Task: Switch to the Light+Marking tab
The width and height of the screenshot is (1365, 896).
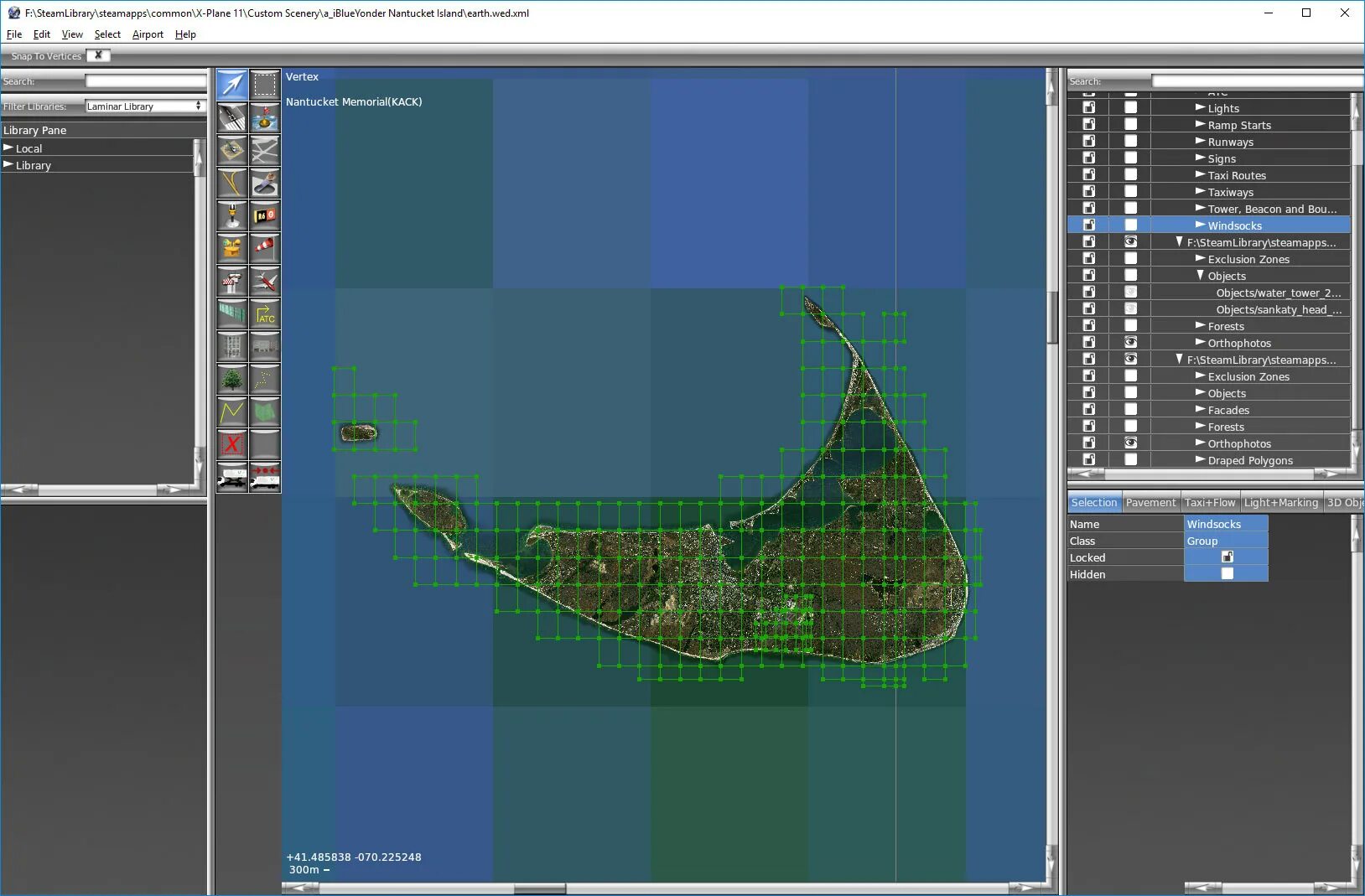Action: tap(1281, 502)
